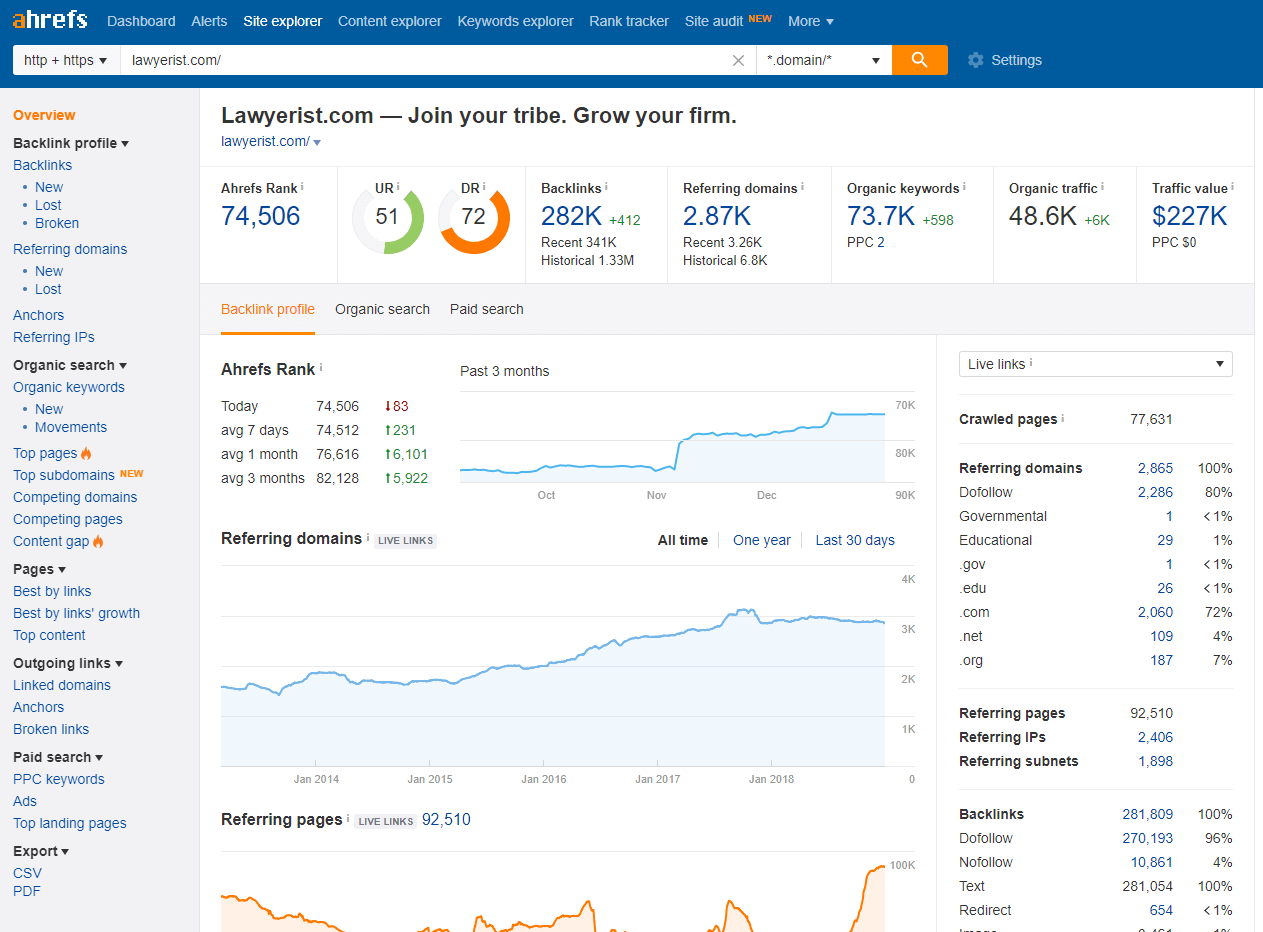Open Best by links' growth
This screenshot has width=1263, height=932.
[76, 613]
